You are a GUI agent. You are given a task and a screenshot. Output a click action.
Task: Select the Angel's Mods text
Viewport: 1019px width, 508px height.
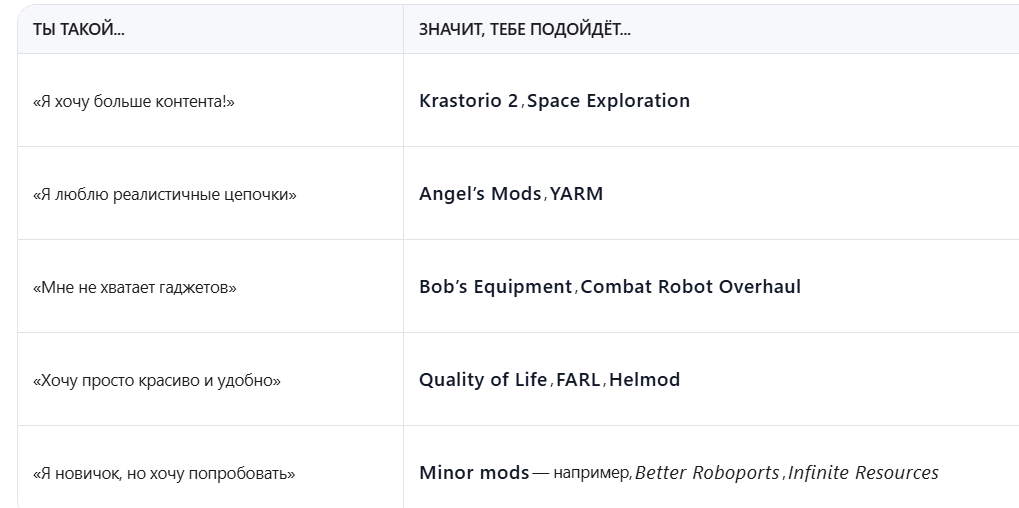point(480,194)
